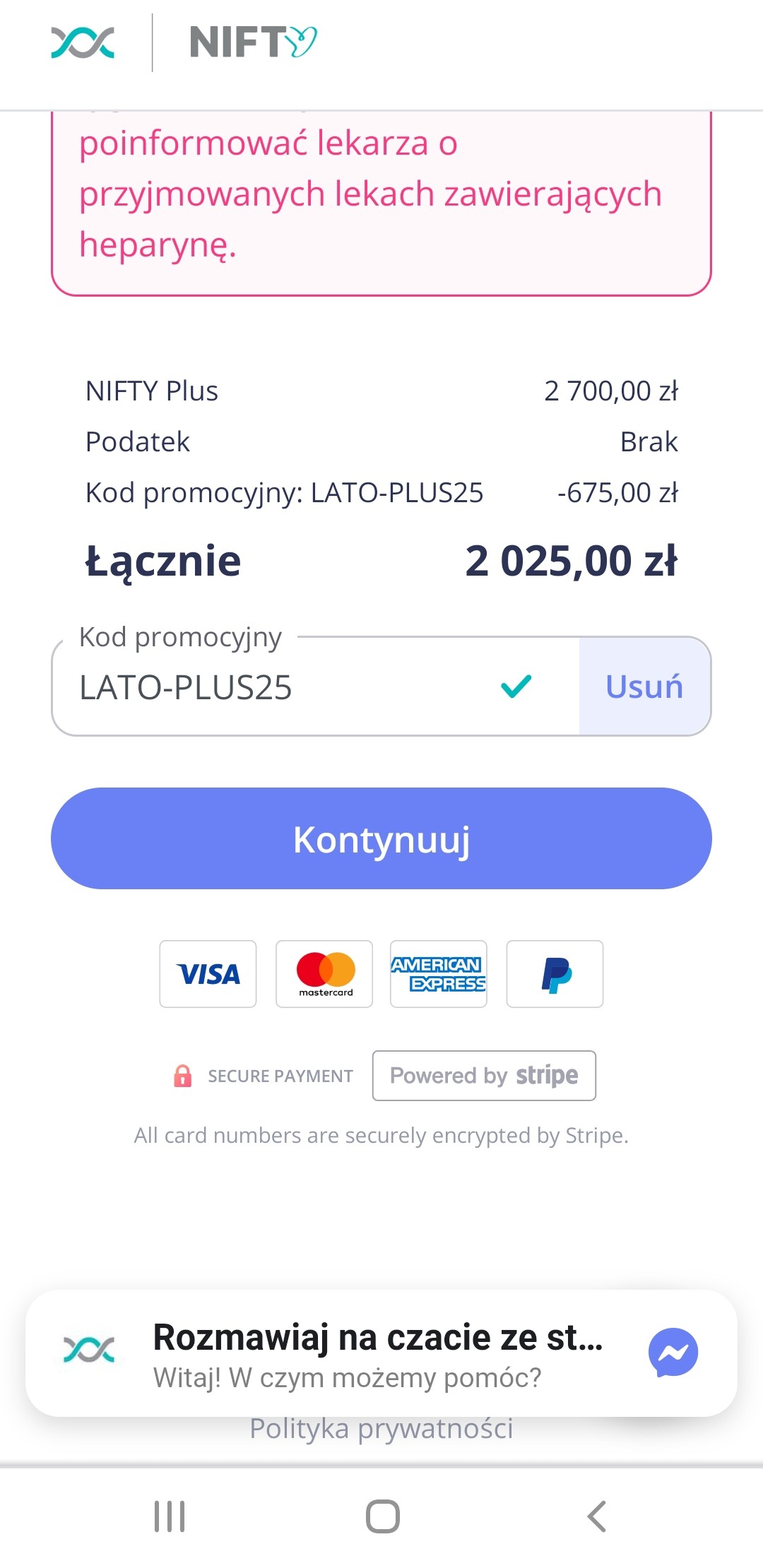Viewport: 763px width, 1568px height.
Task: Open the 'Rozmawiaj na czacie' chat banner
Action: tap(378, 1353)
